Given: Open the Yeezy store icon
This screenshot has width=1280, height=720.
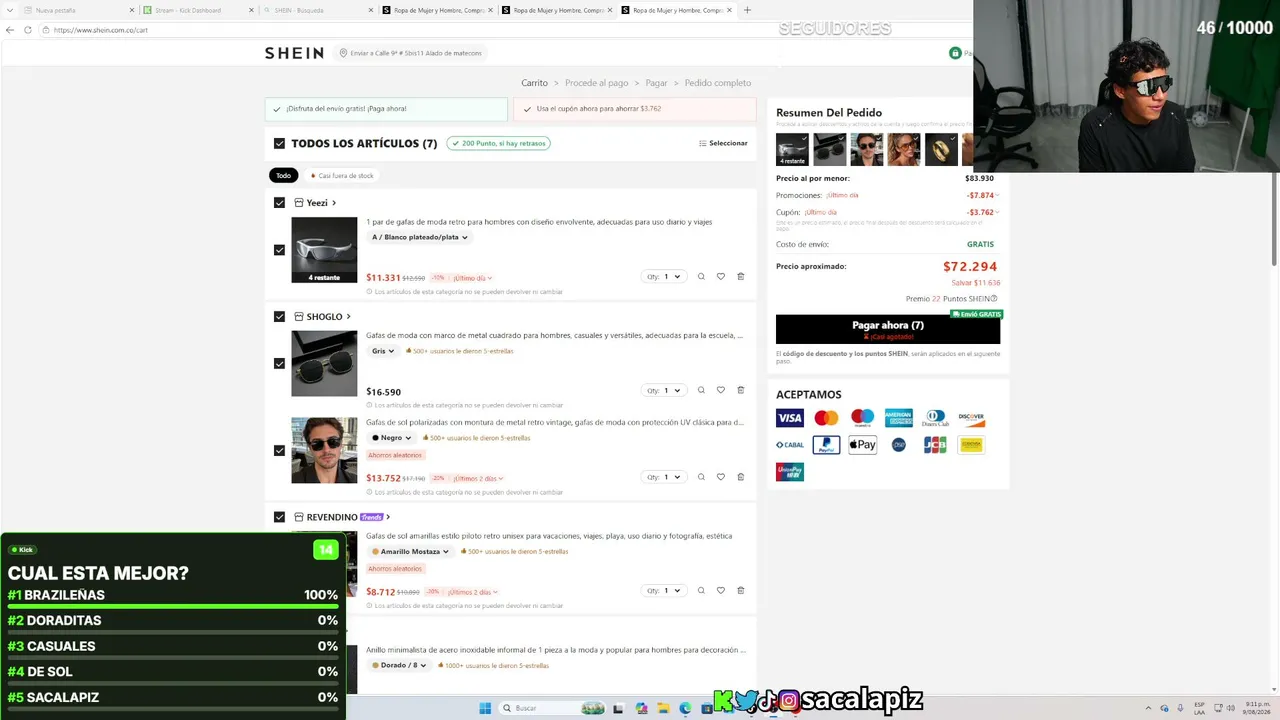Looking at the screenshot, I should pos(299,203).
